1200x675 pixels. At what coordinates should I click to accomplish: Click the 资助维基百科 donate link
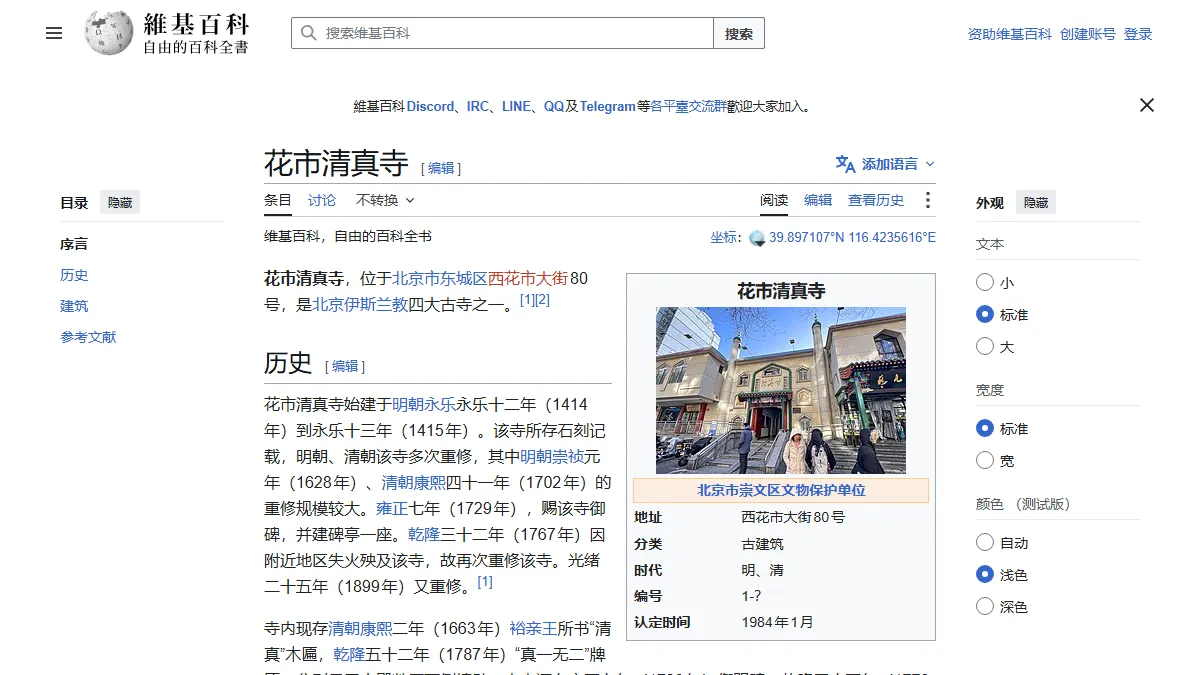(1010, 34)
